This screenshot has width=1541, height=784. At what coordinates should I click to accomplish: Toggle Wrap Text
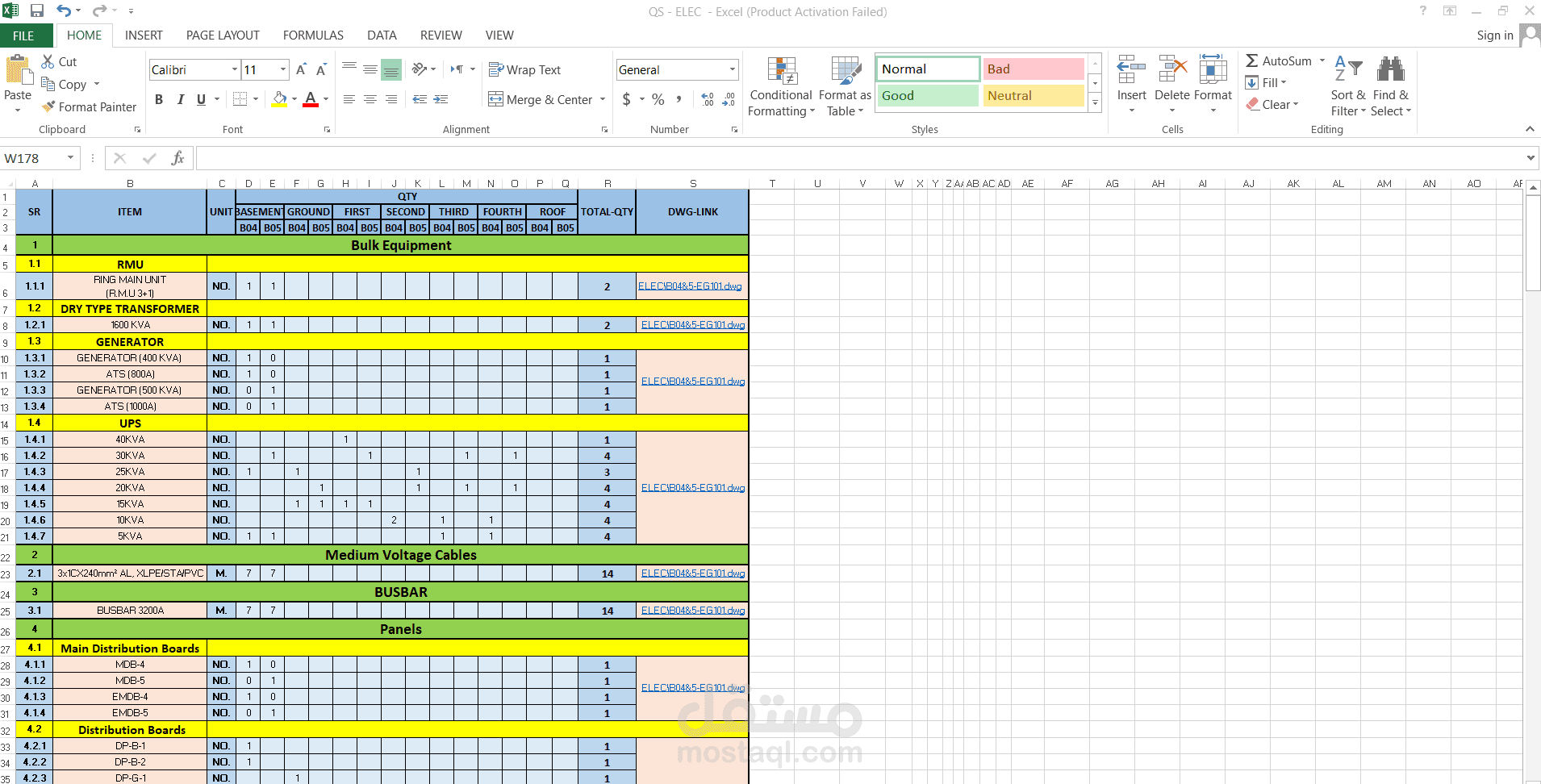point(524,70)
